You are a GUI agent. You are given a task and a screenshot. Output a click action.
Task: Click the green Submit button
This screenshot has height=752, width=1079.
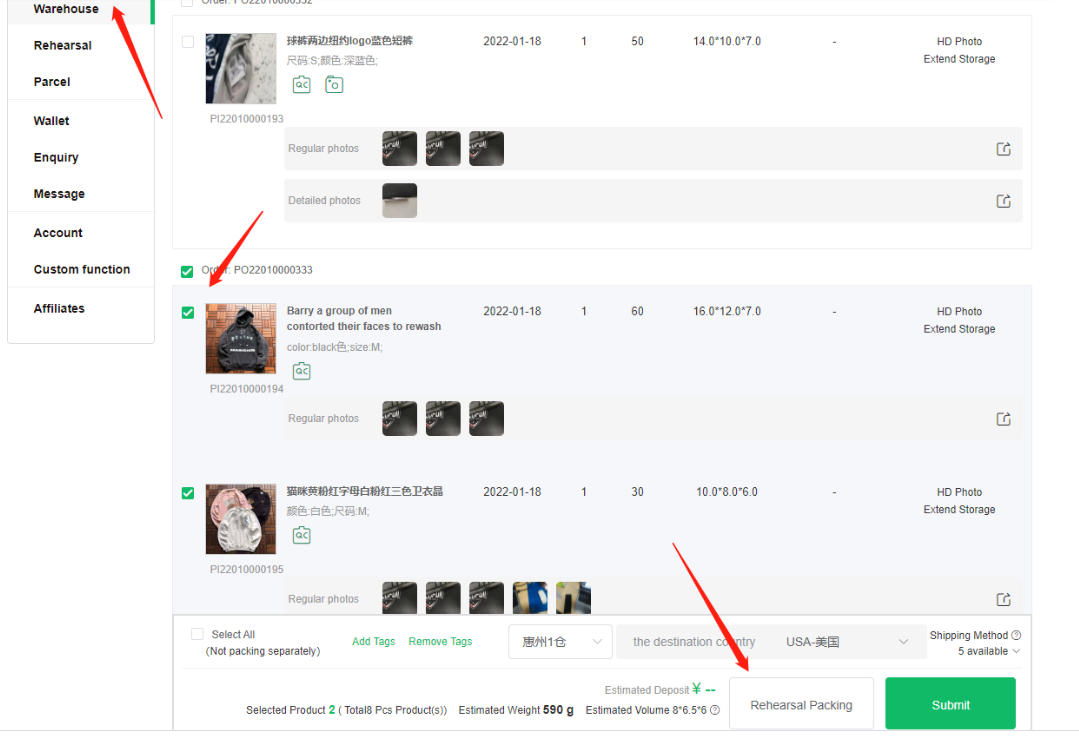pyautogui.click(x=950, y=704)
